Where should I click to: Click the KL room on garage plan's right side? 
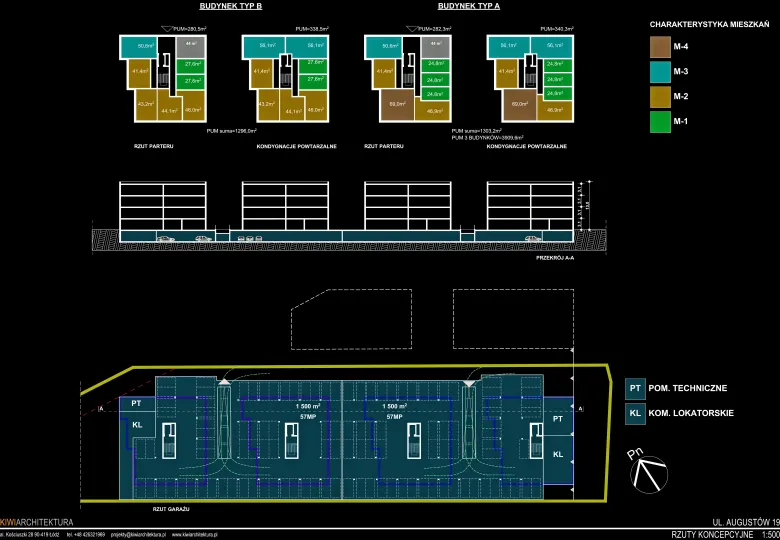[558, 454]
